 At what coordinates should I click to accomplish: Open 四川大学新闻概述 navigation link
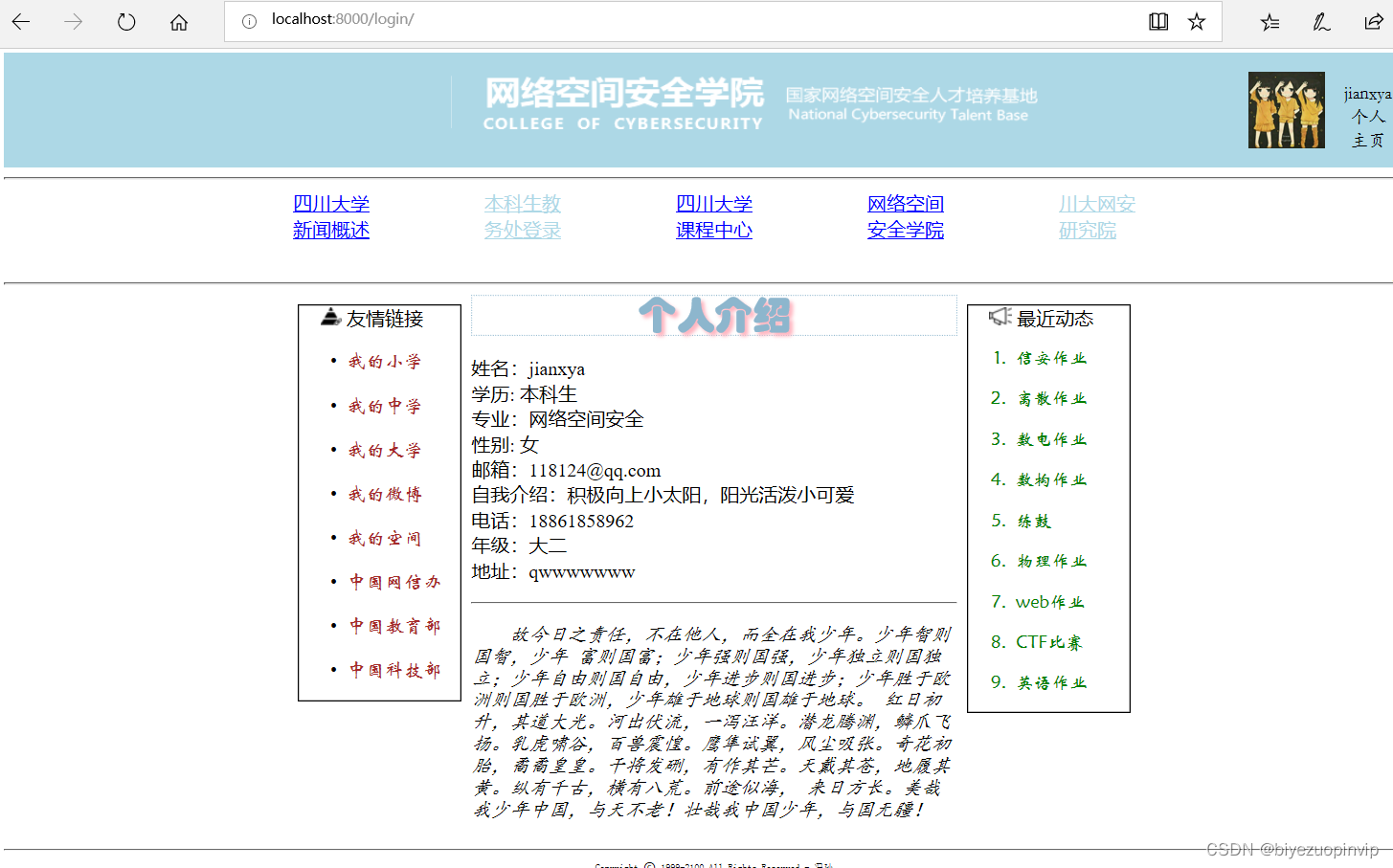331,217
